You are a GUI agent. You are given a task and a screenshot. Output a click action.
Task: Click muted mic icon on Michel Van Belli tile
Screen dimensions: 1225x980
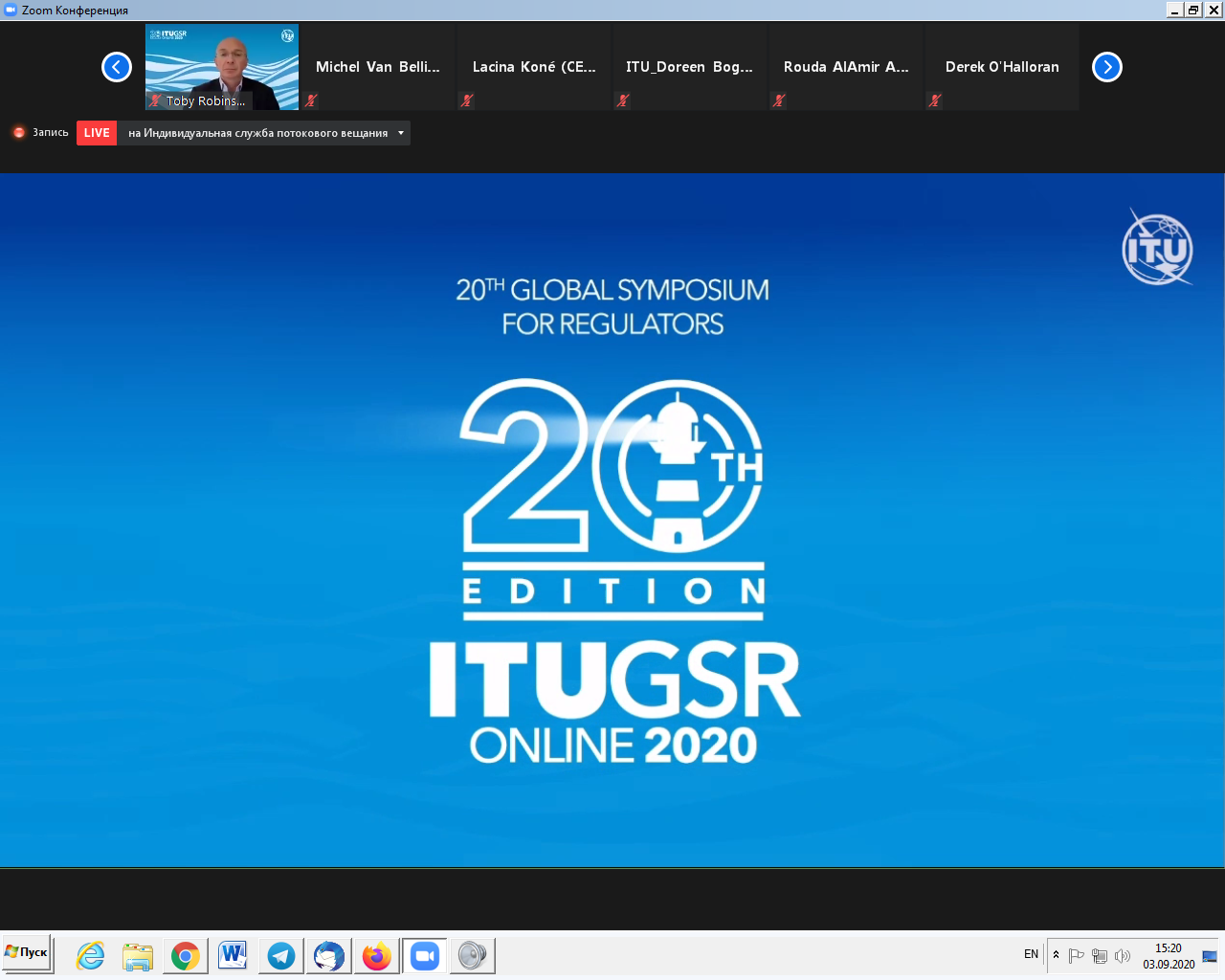(311, 100)
